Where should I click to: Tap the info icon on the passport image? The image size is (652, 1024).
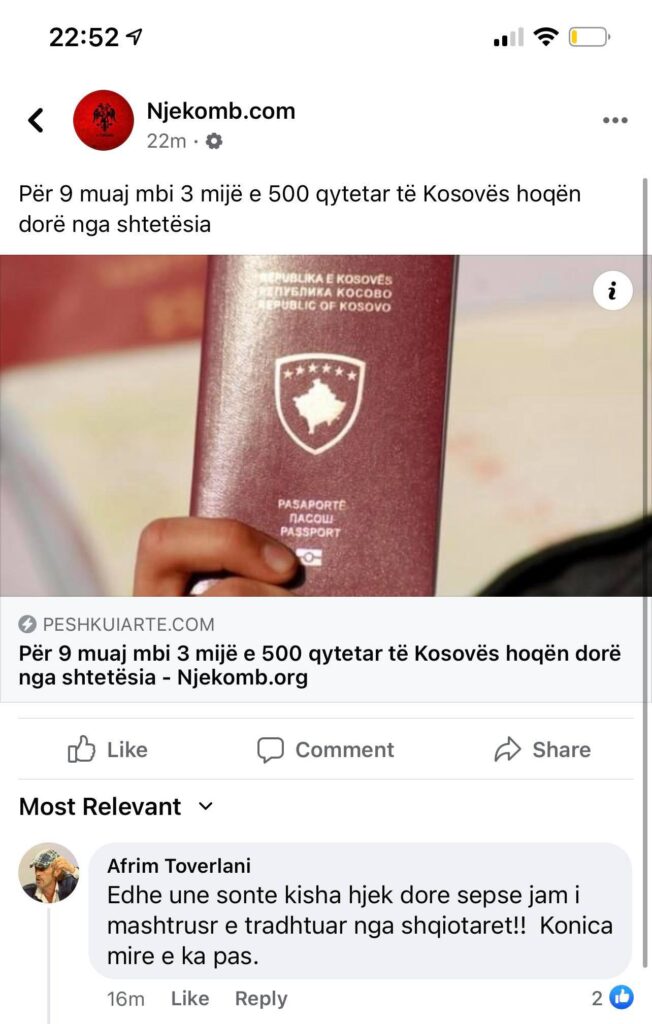[x=612, y=291]
